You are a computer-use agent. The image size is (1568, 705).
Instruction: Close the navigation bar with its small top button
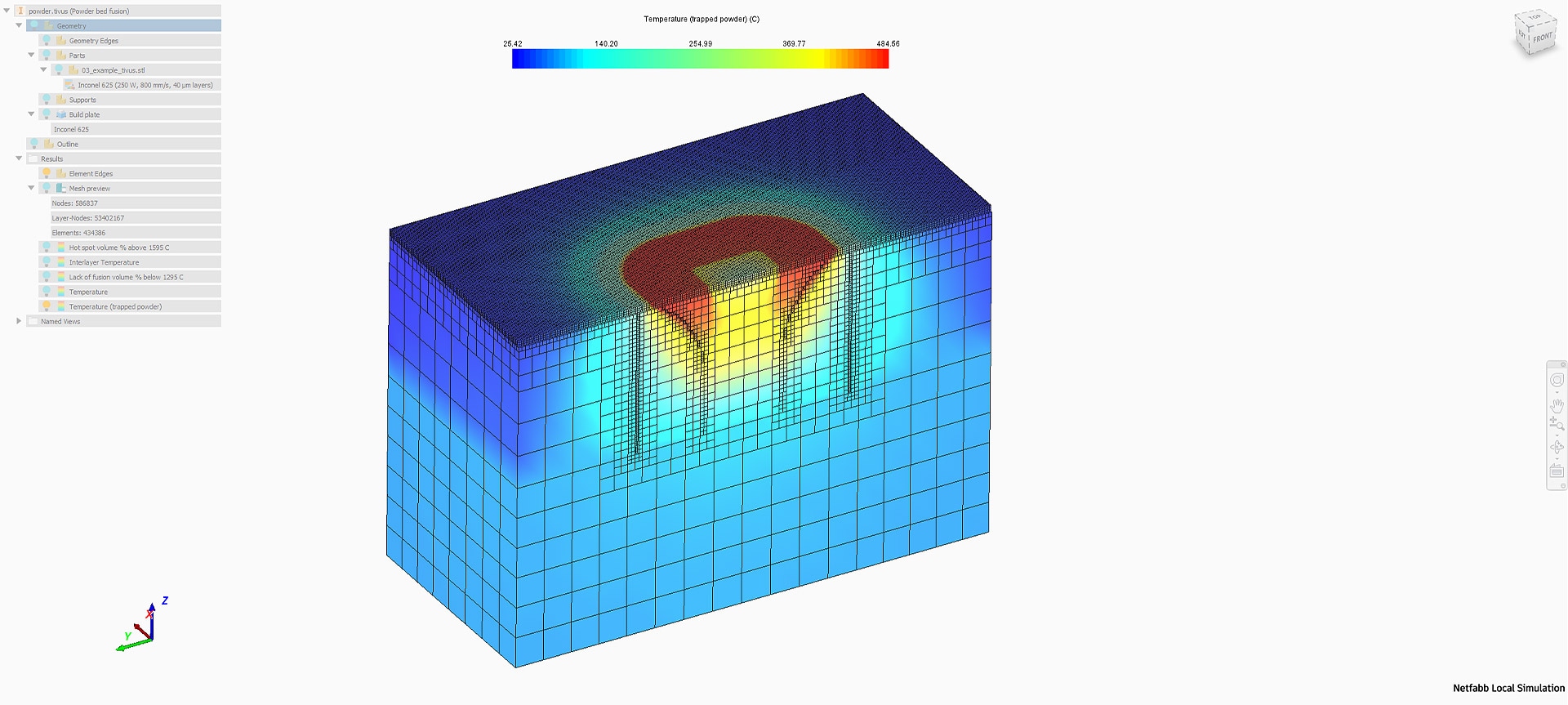[x=1563, y=364]
